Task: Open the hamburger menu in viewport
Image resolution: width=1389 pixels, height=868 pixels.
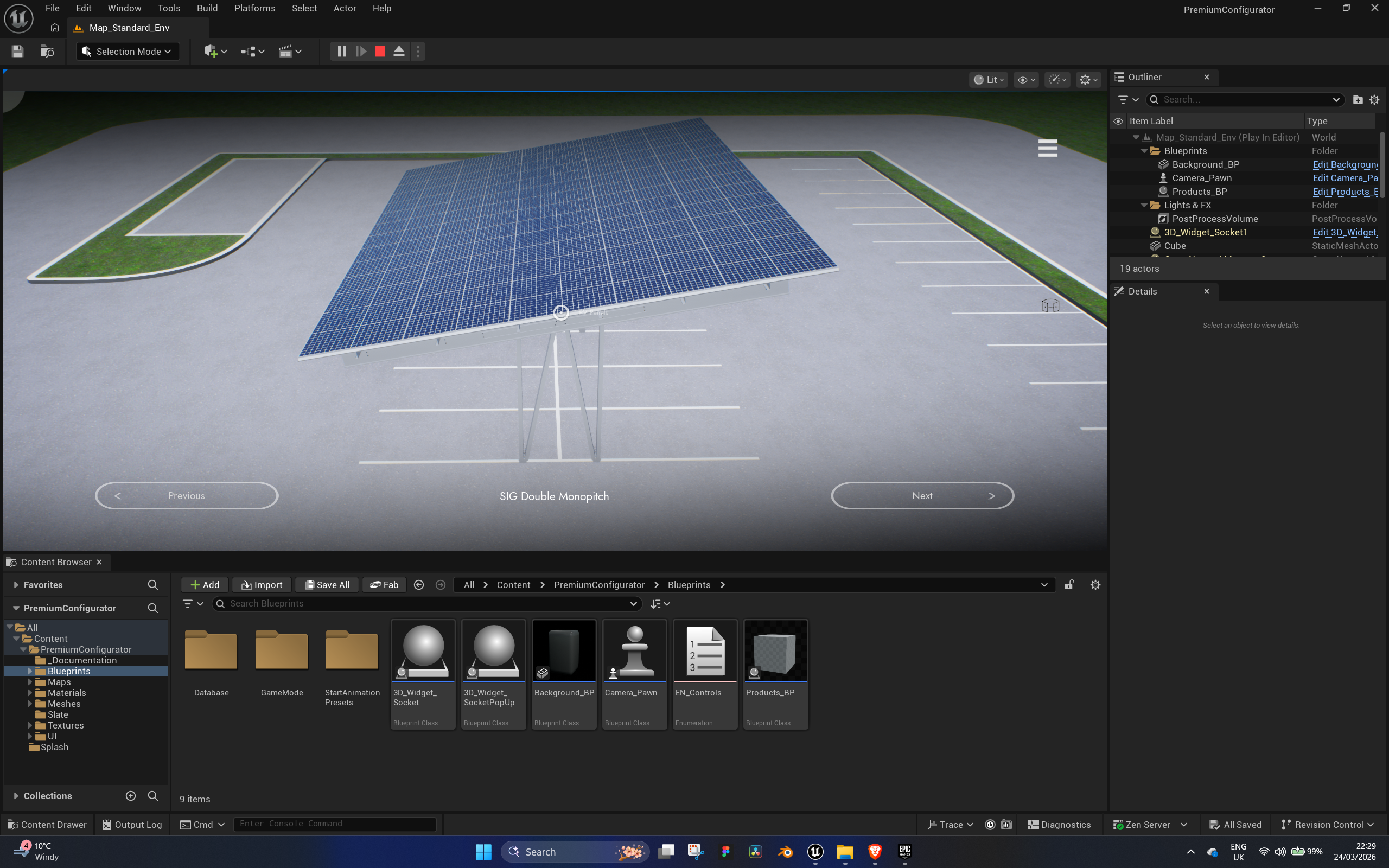Action: pos(1048,148)
